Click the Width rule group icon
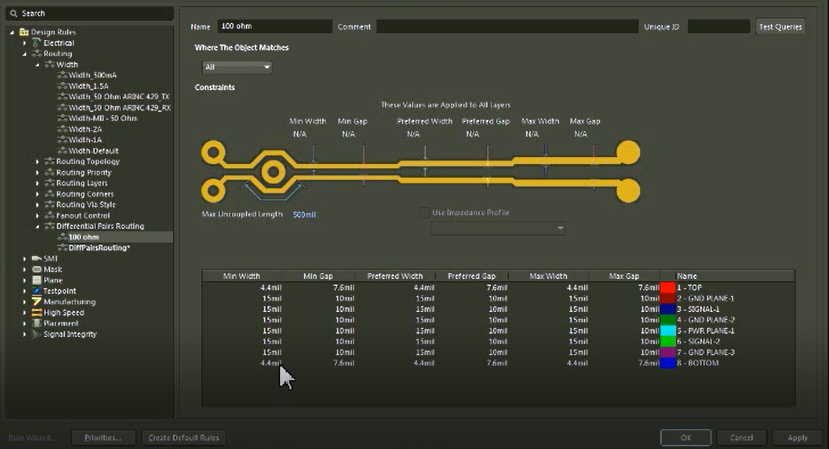The image size is (829, 449). pos(50,65)
